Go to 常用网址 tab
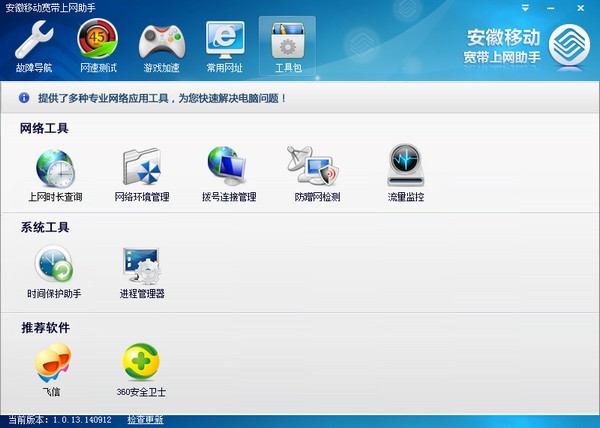Screen dimensions: 600x428 (225, 47)
